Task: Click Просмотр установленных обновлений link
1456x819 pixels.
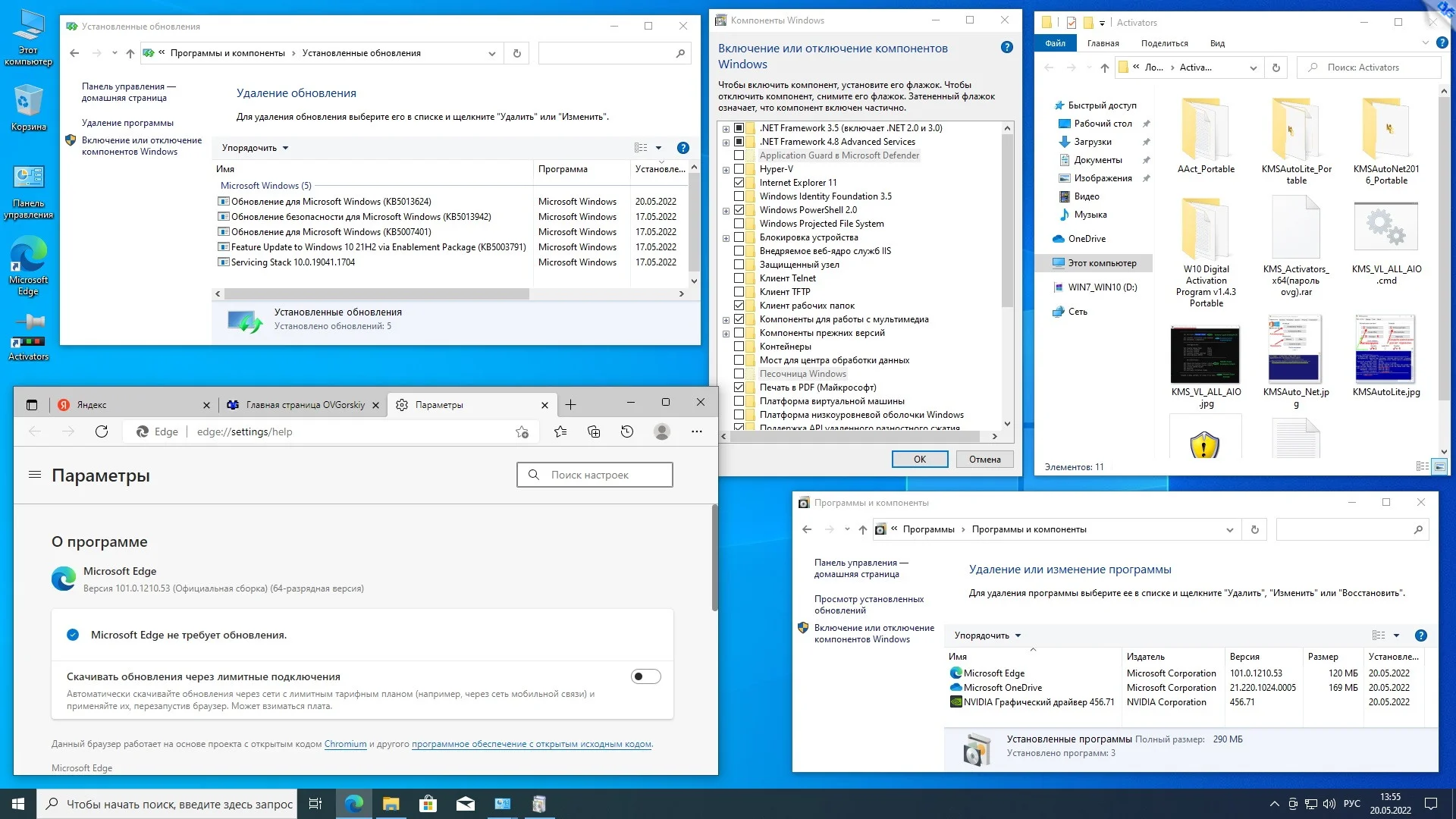Action: (869, 604)
